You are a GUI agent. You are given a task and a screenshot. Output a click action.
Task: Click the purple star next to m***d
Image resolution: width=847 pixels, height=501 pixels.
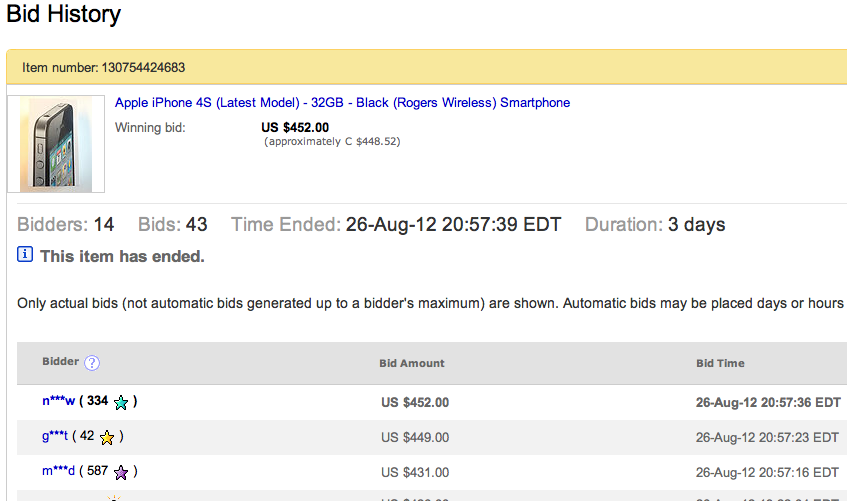[x=121, y=472]
